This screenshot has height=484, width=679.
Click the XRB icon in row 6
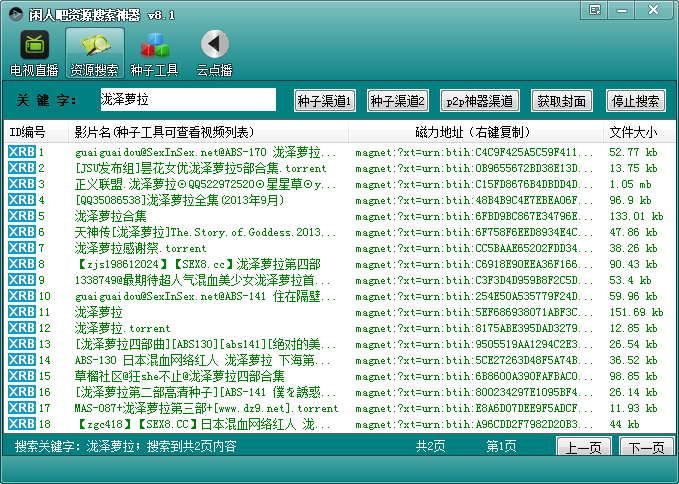coord(22,232)
